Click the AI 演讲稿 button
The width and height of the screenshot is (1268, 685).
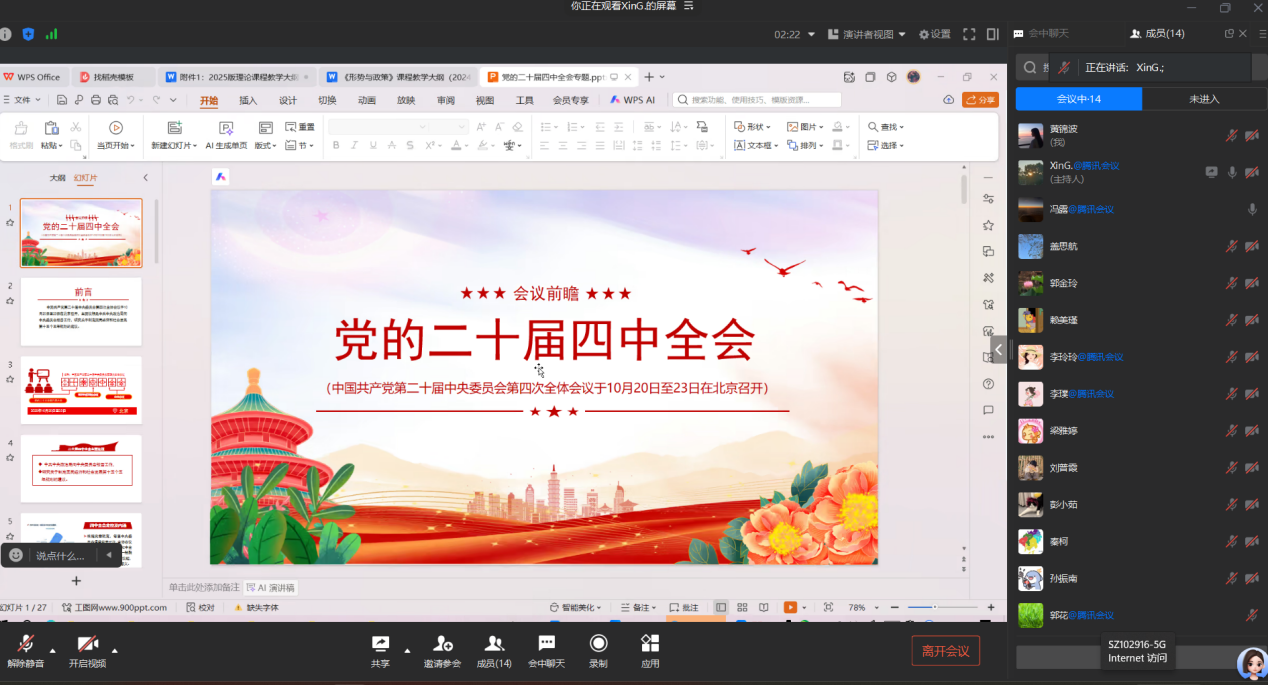point(272,588)
